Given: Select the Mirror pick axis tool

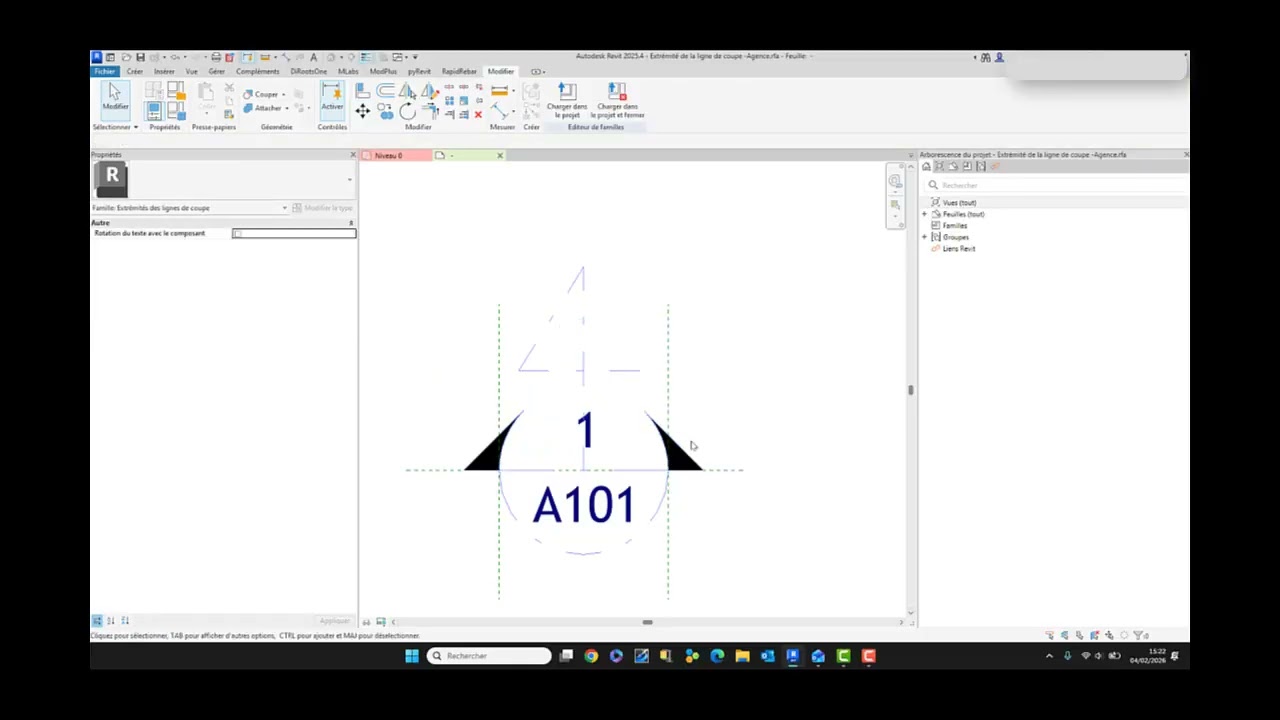Looking at the screenshot, I should pos(407,91).
